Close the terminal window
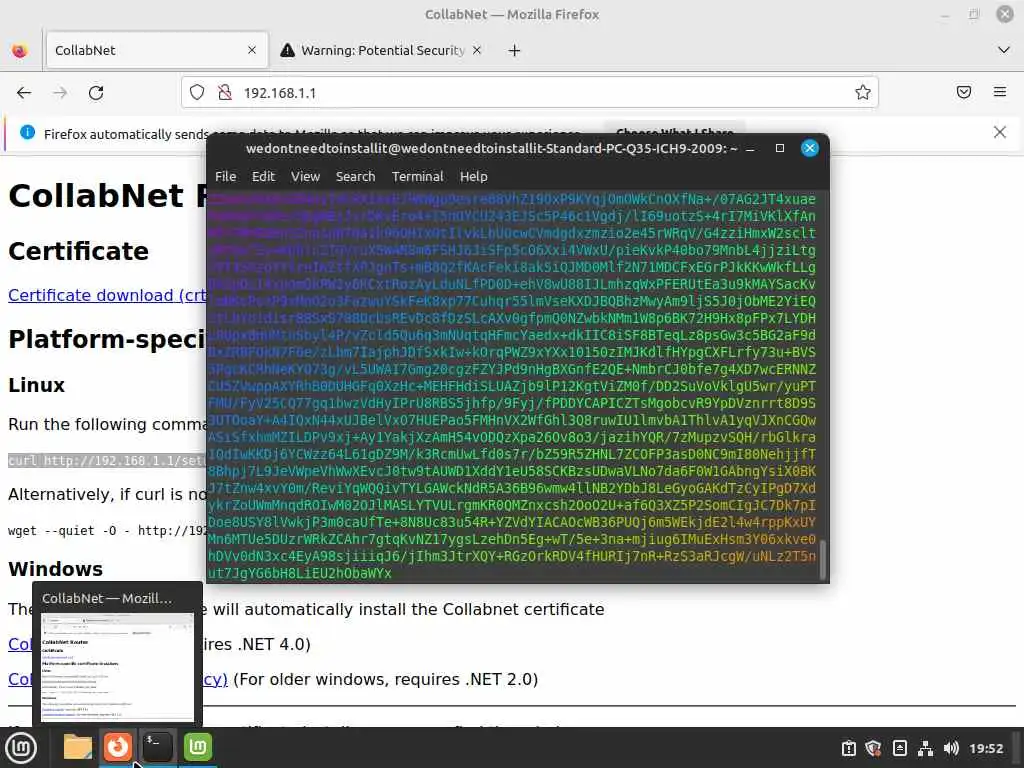Screen dimensions: 1024x768 [810, 148]
